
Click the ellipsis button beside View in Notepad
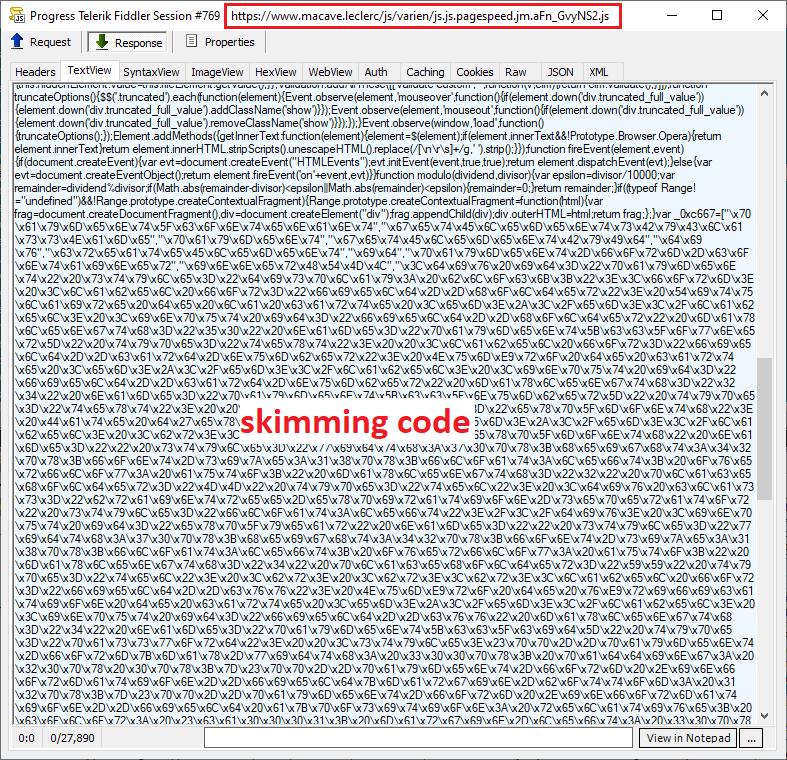coord(751,738)
